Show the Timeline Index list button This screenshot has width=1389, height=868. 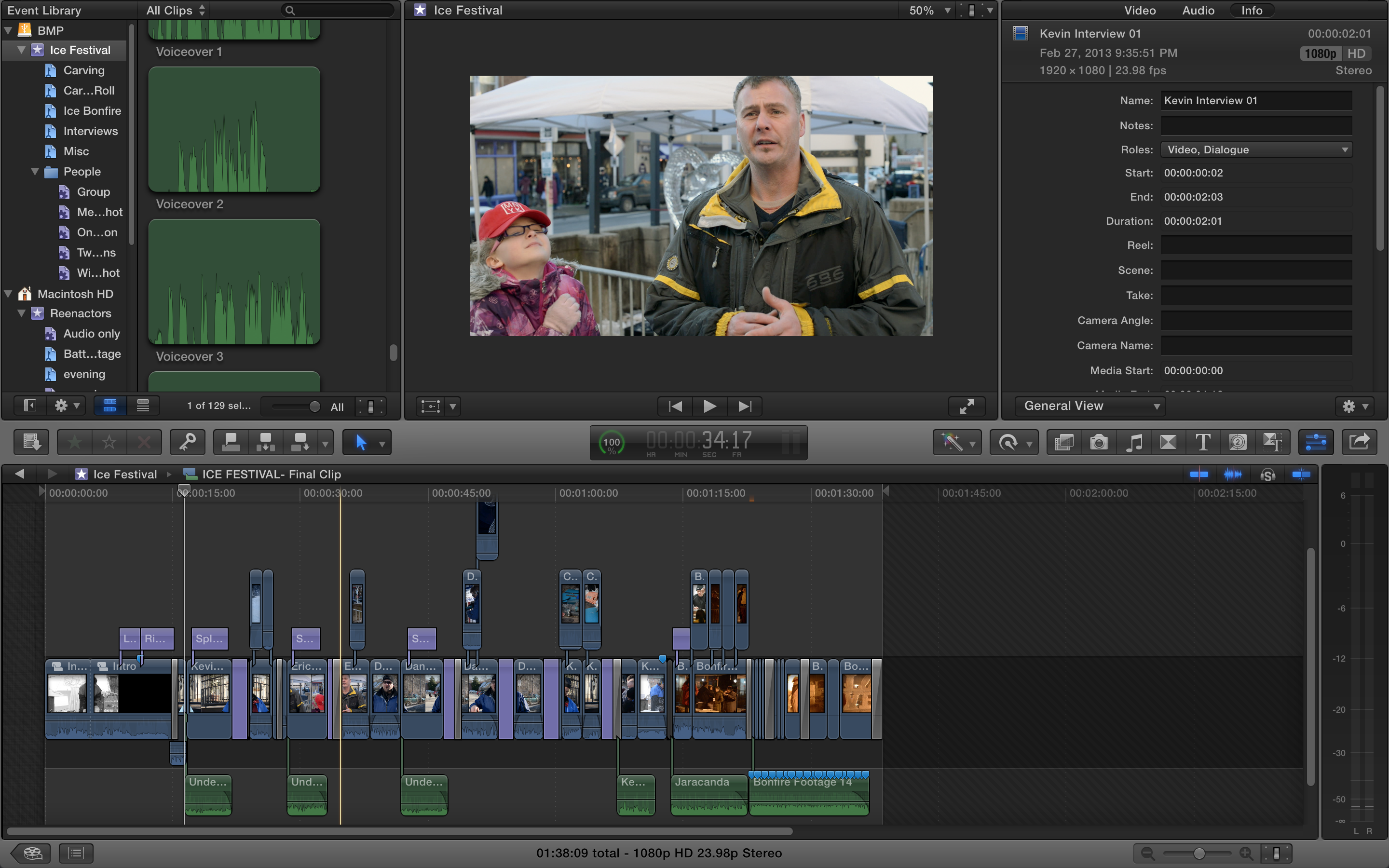[76, 853]
